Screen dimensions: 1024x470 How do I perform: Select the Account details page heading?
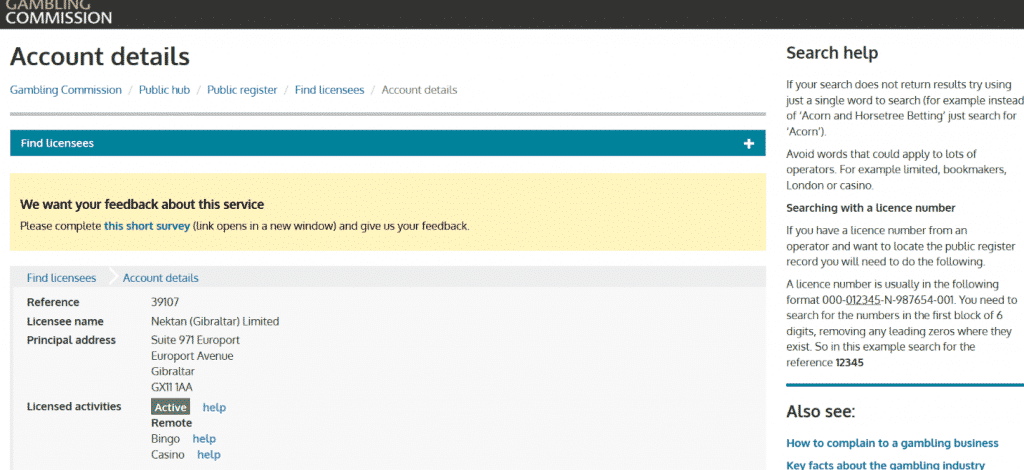pos(100,57)
